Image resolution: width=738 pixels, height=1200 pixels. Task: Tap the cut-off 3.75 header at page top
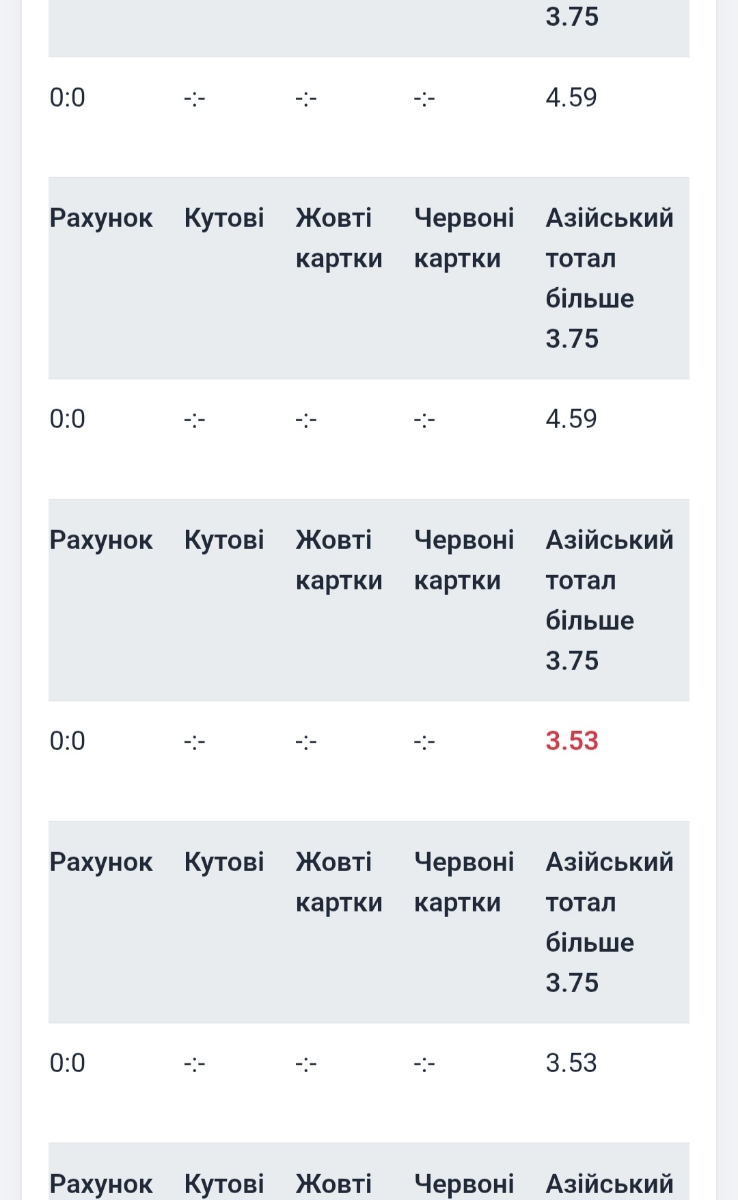pyautogui.click(x=572, y=18)
